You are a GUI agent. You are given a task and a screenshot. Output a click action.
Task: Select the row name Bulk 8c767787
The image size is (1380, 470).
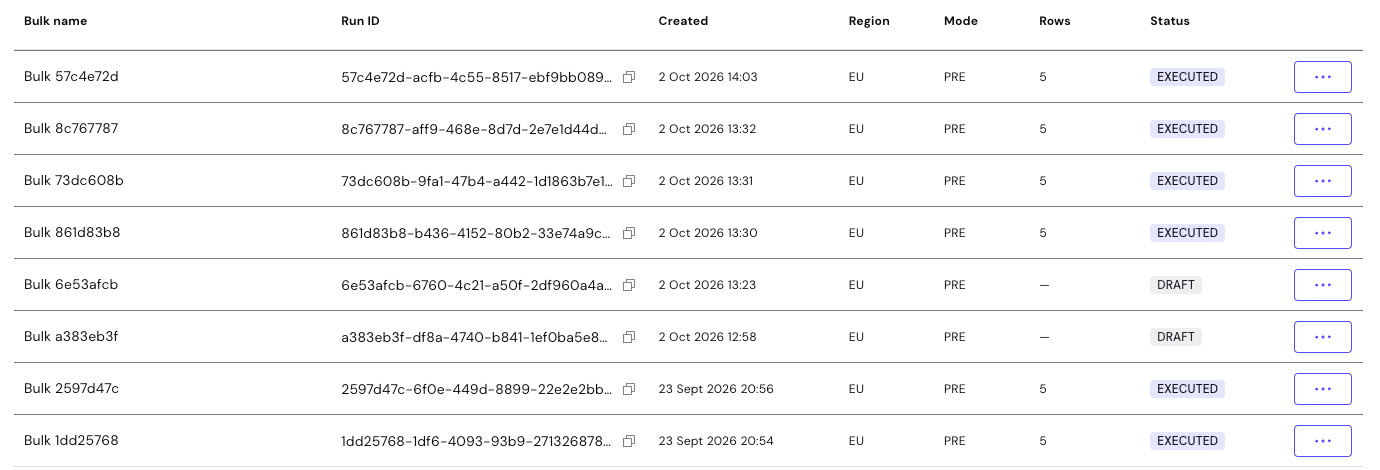coord(72,129)
